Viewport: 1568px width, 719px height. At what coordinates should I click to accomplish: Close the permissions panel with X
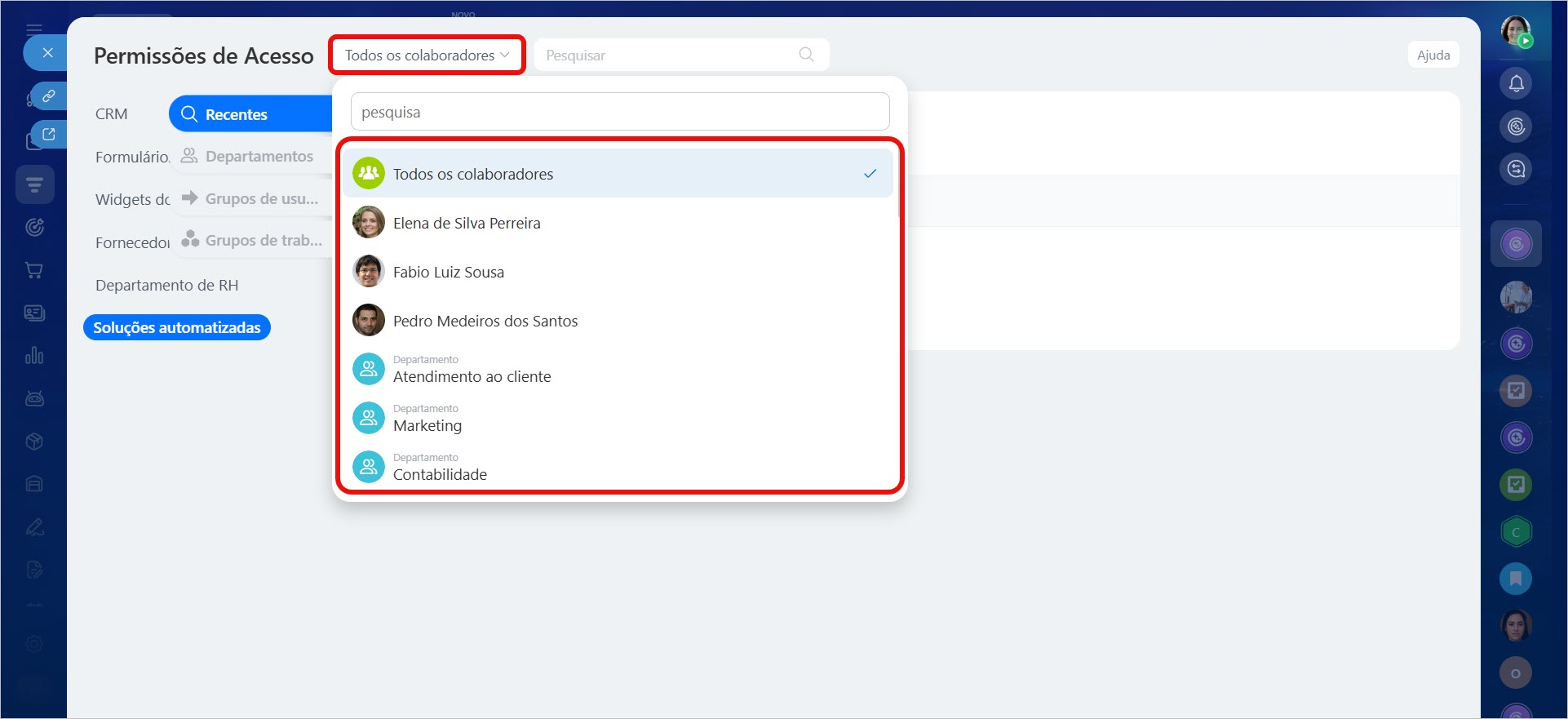48,53
